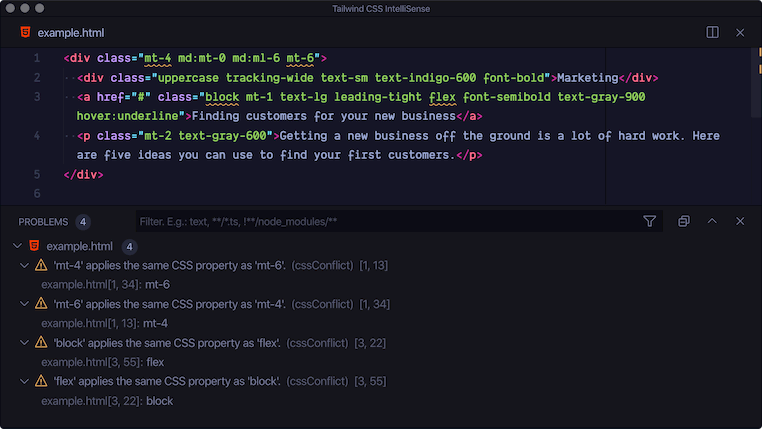Maximize the Problems panel with the up chevron

pos(712,221)
